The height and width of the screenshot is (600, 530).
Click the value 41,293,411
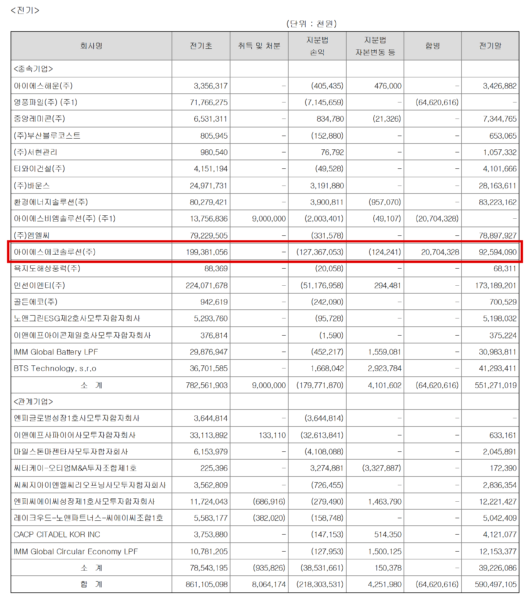click(497, 368)
